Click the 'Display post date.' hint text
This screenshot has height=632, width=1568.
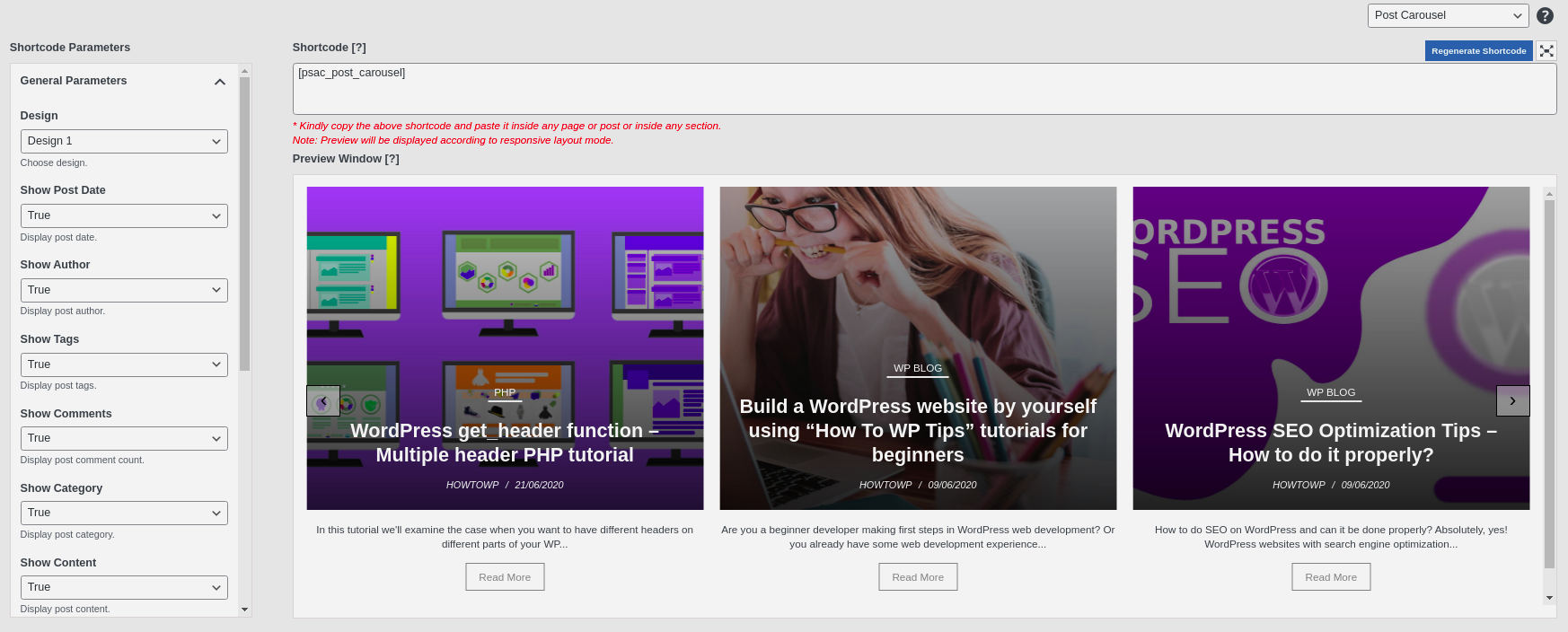click(58, 238)
